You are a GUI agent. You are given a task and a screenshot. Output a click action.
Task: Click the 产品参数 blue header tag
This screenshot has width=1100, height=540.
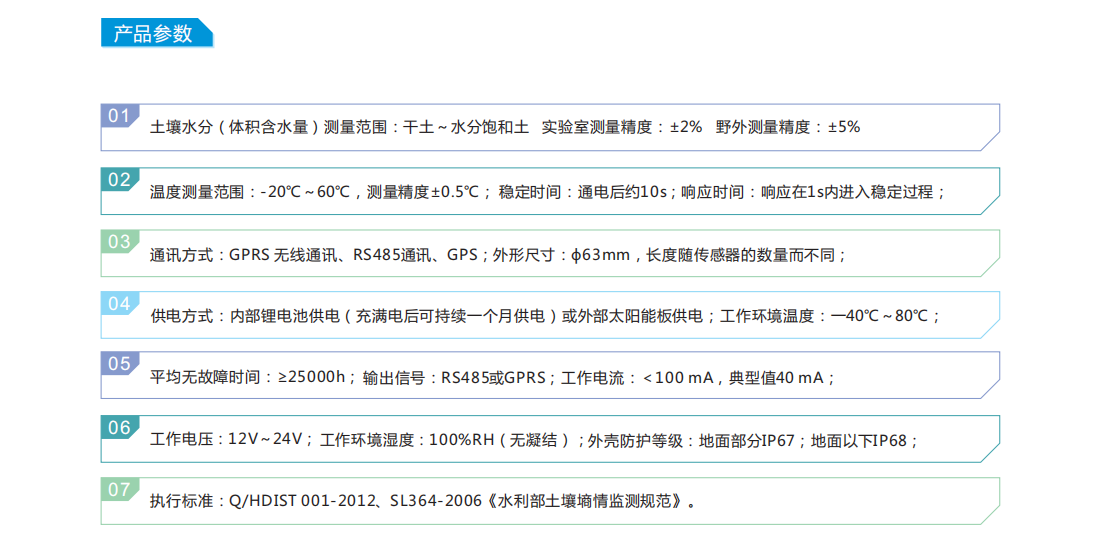pyautogui.click(x=154, y=33)
